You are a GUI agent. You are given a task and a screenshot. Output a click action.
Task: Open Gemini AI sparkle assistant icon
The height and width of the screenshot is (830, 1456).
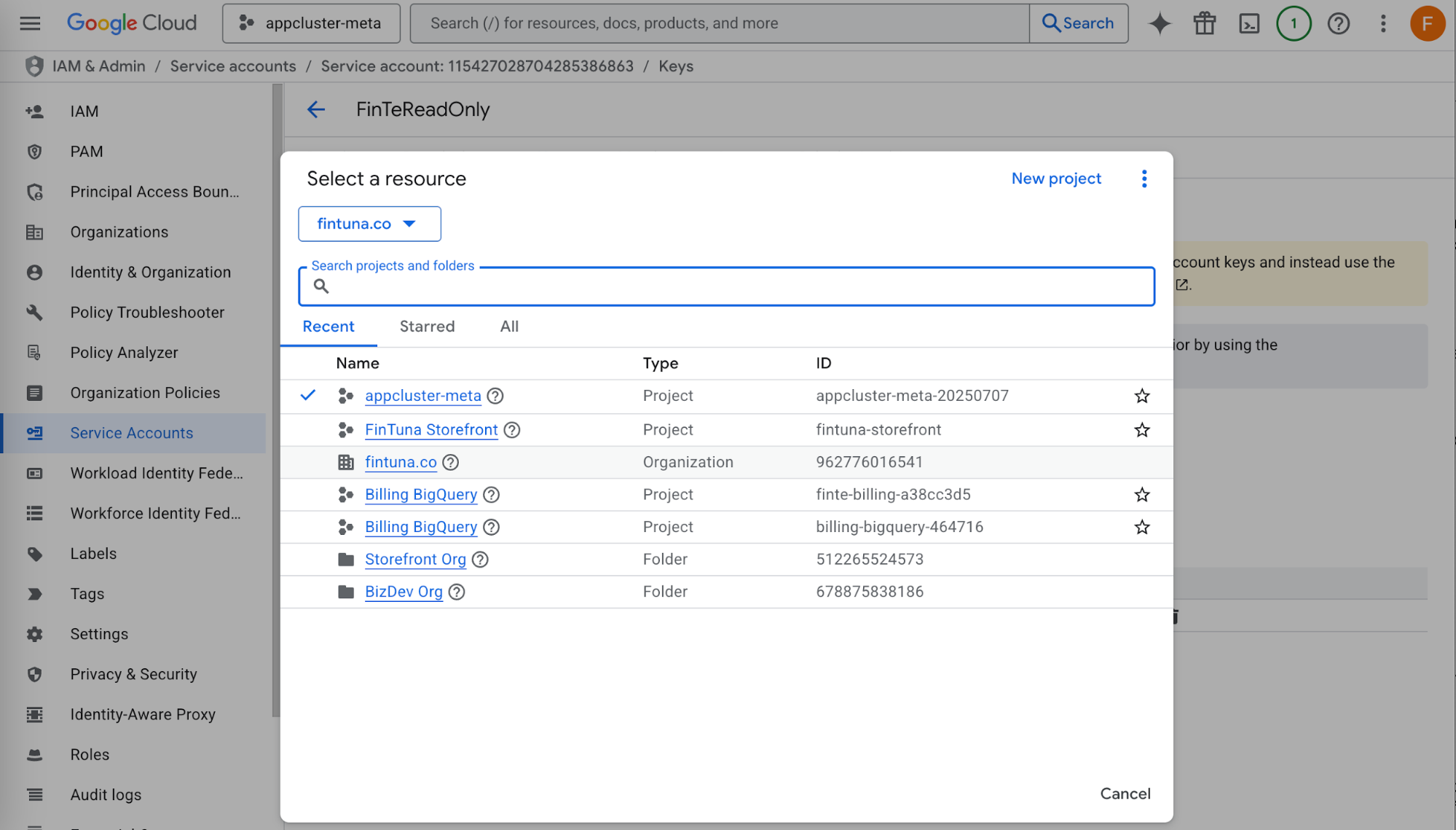tap(1160, 23)
